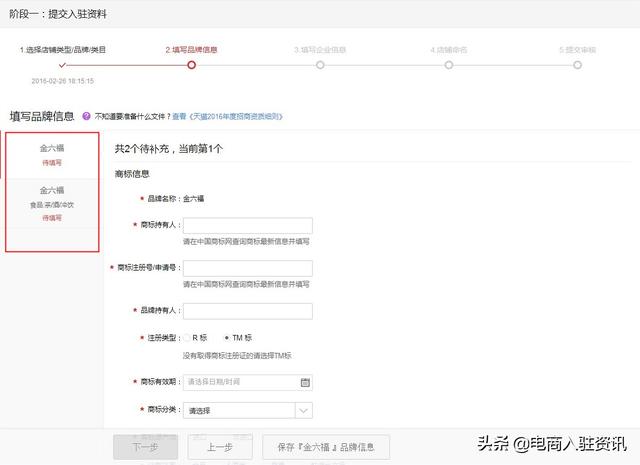Click step label 1.选择店铺类型/品牌/类目

coord(62,50)
